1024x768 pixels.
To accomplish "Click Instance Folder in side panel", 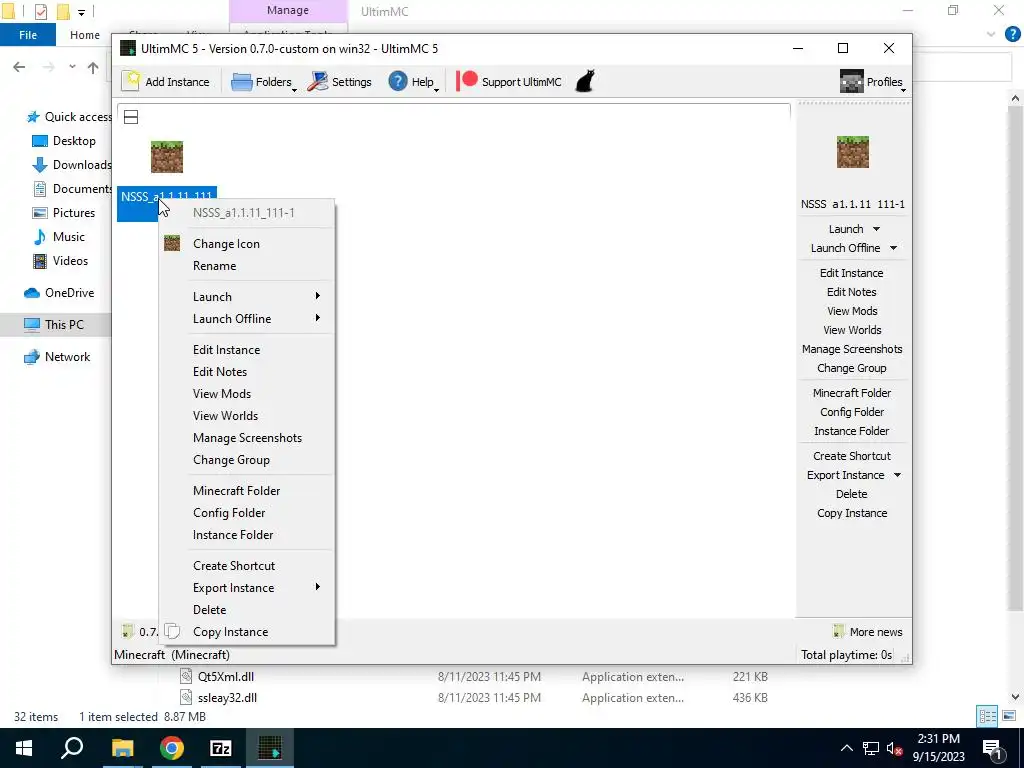I will 852,431.
